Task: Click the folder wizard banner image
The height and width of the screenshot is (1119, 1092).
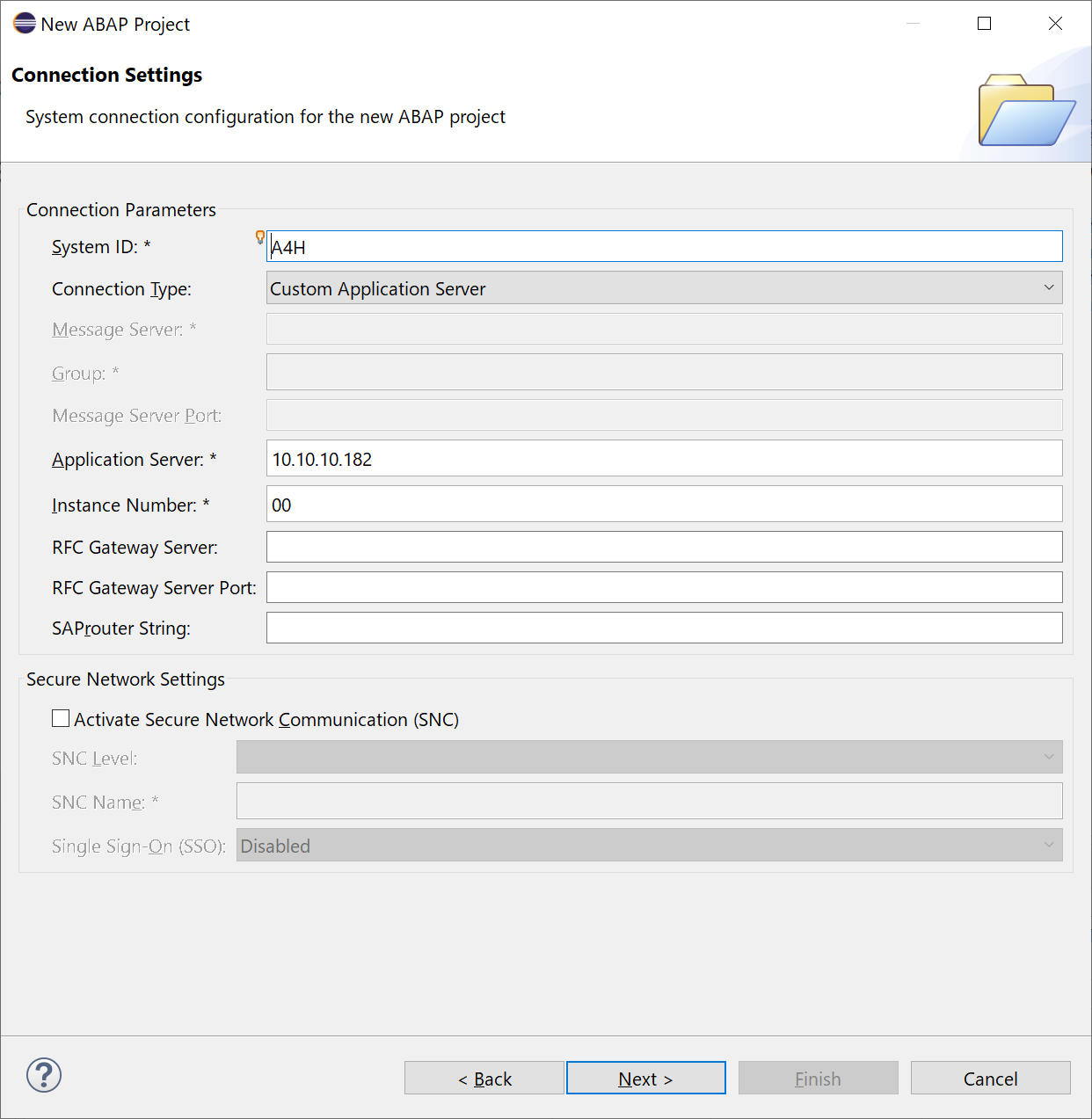Action: click(1026, 111)
